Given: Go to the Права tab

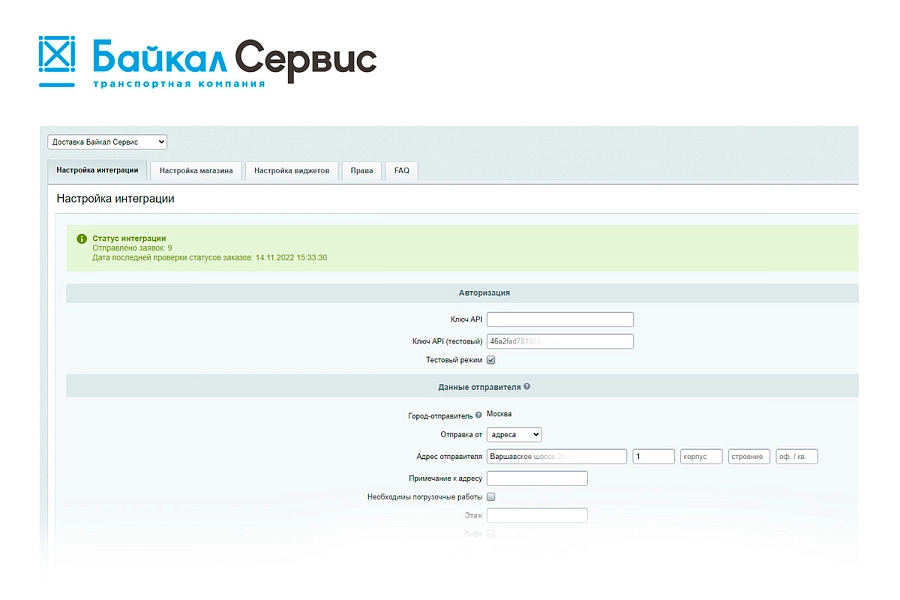Looking at the screenshot, I should click(362, 171).
